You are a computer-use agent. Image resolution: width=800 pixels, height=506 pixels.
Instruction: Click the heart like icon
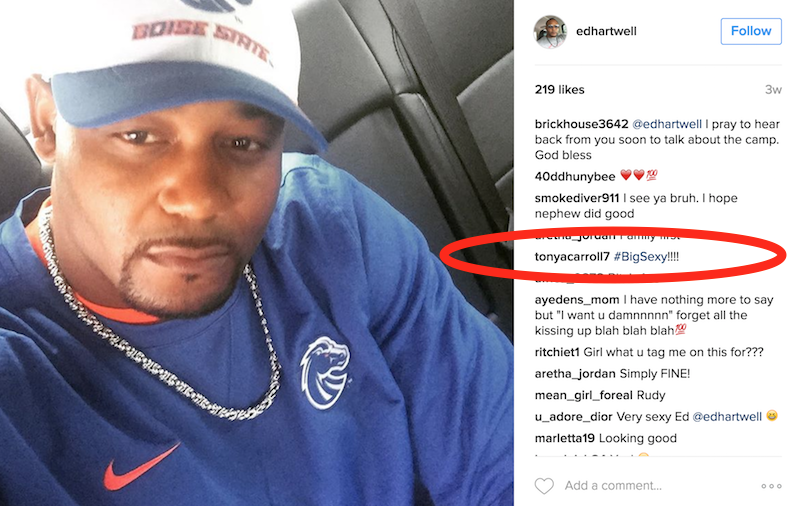coord(544,486)
